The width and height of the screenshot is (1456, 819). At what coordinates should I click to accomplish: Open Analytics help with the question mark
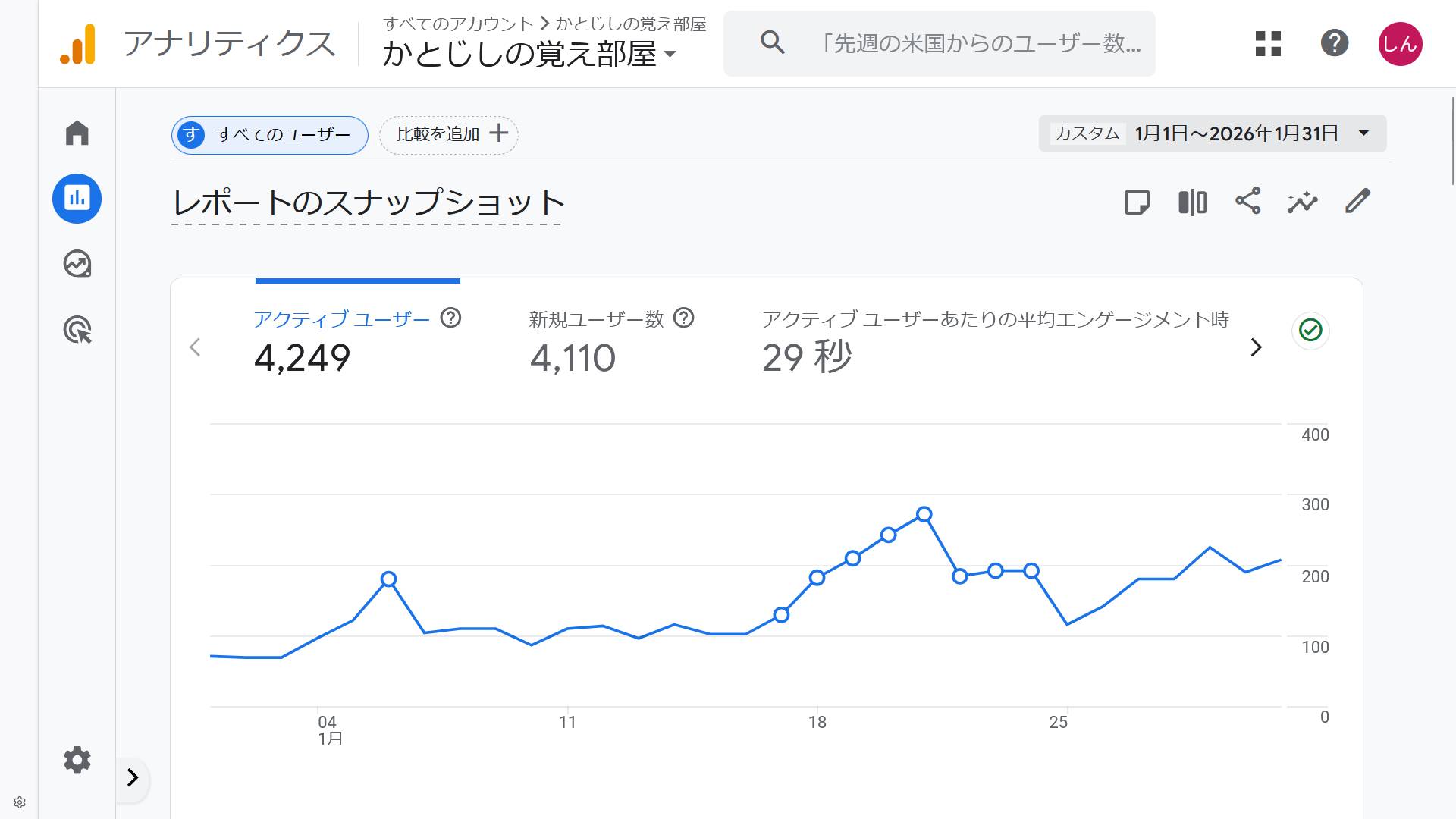pos(1335,43)
